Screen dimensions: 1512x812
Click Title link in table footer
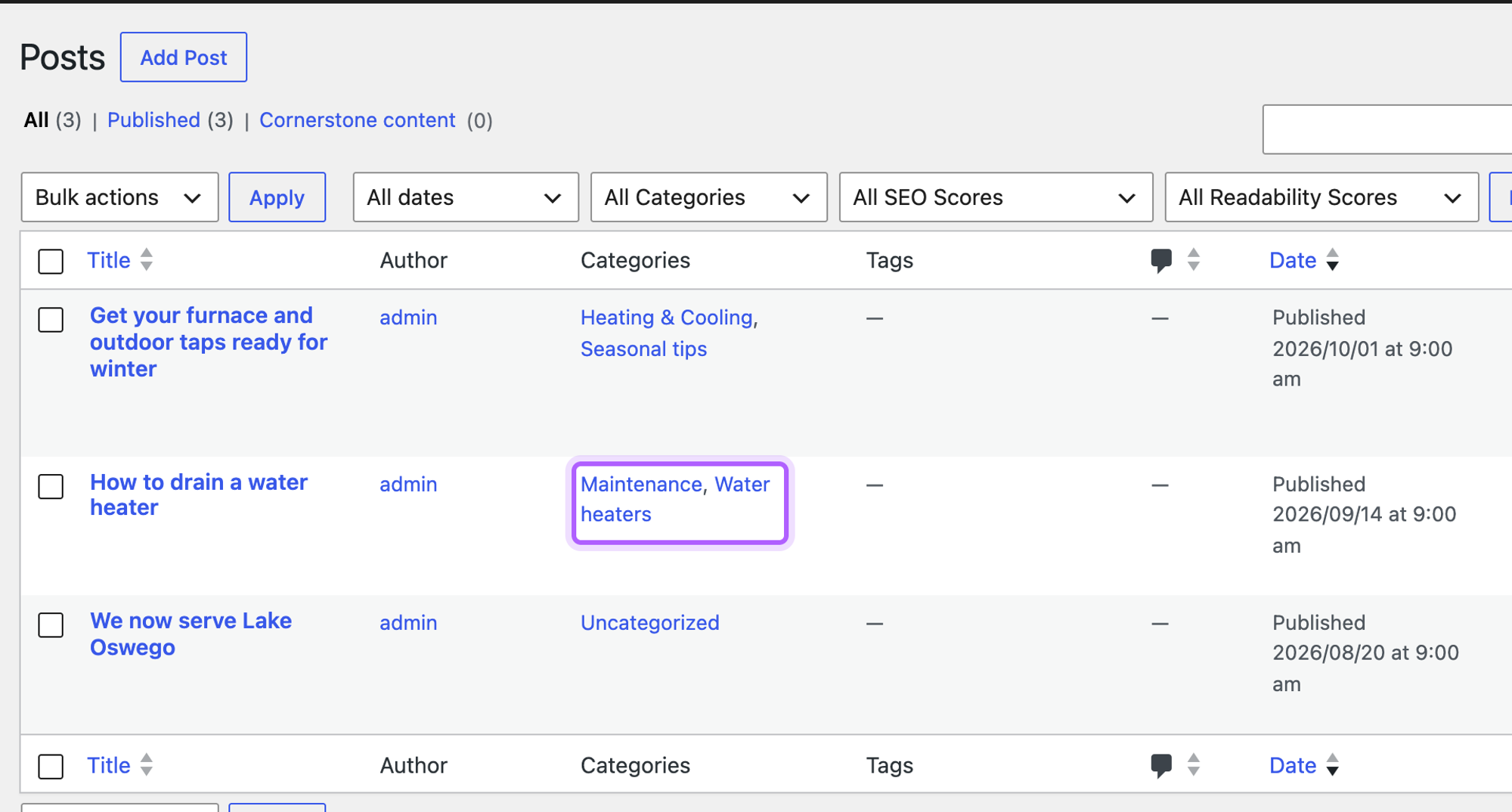pos(109,765)
